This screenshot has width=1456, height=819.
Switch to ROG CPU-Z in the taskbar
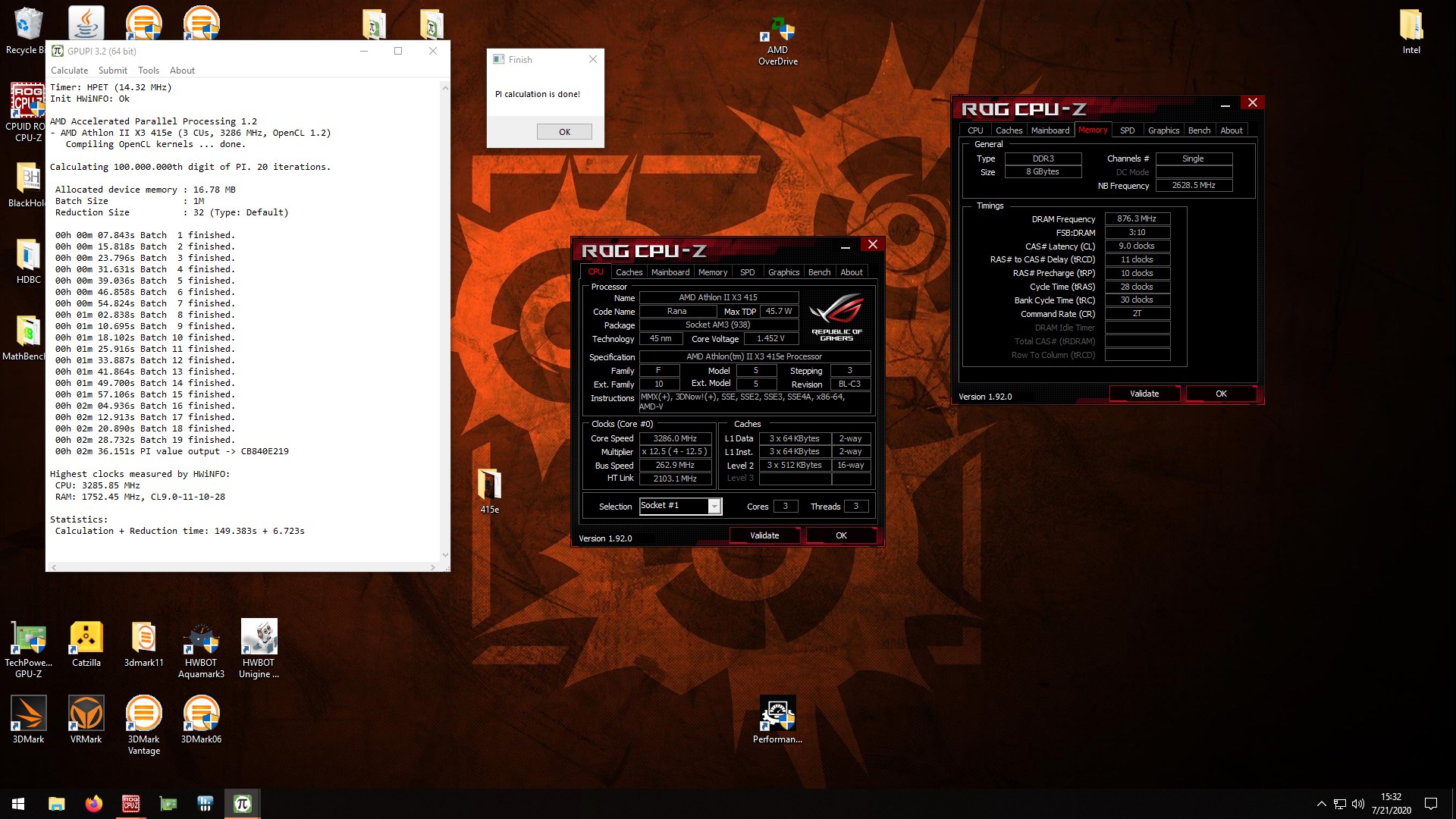tap(130, 804)
